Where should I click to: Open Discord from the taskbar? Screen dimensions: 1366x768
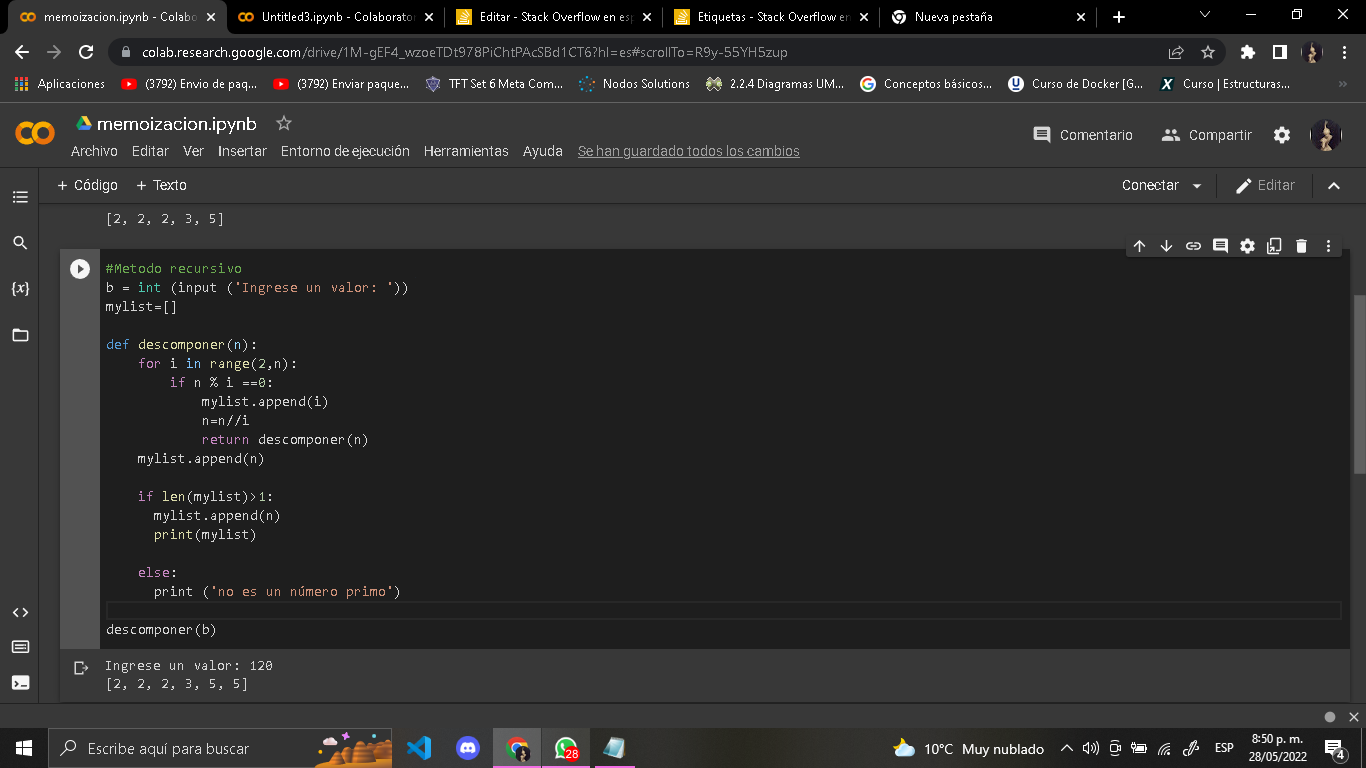click(468, 748)
